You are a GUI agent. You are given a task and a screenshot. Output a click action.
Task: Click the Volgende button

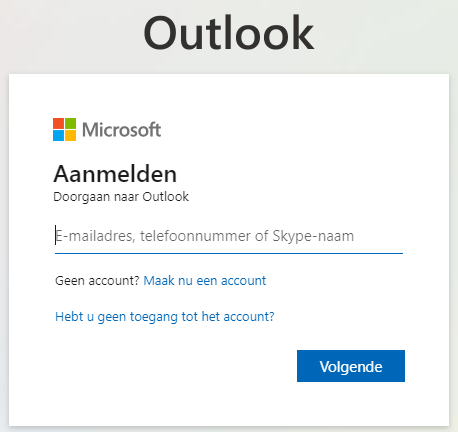pos(351,366)
